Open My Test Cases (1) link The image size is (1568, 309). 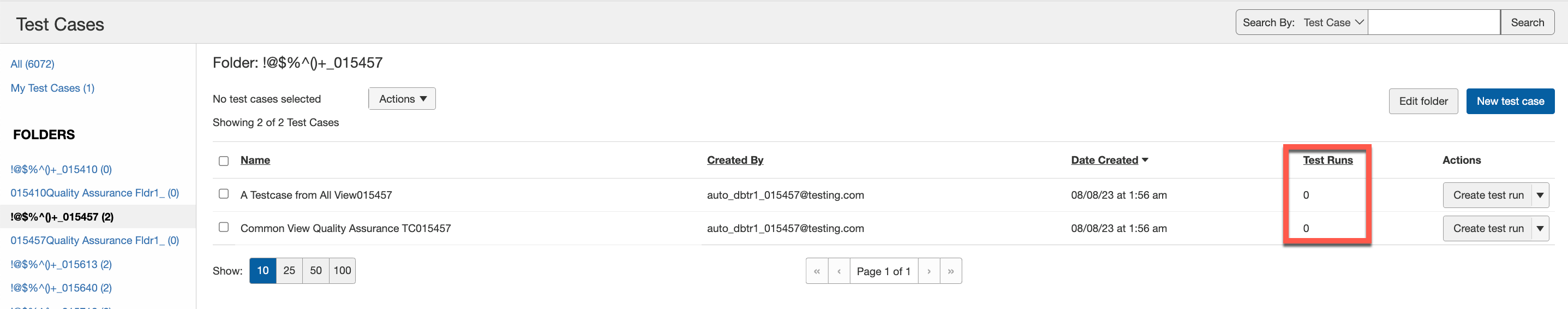tap(52, 88)
